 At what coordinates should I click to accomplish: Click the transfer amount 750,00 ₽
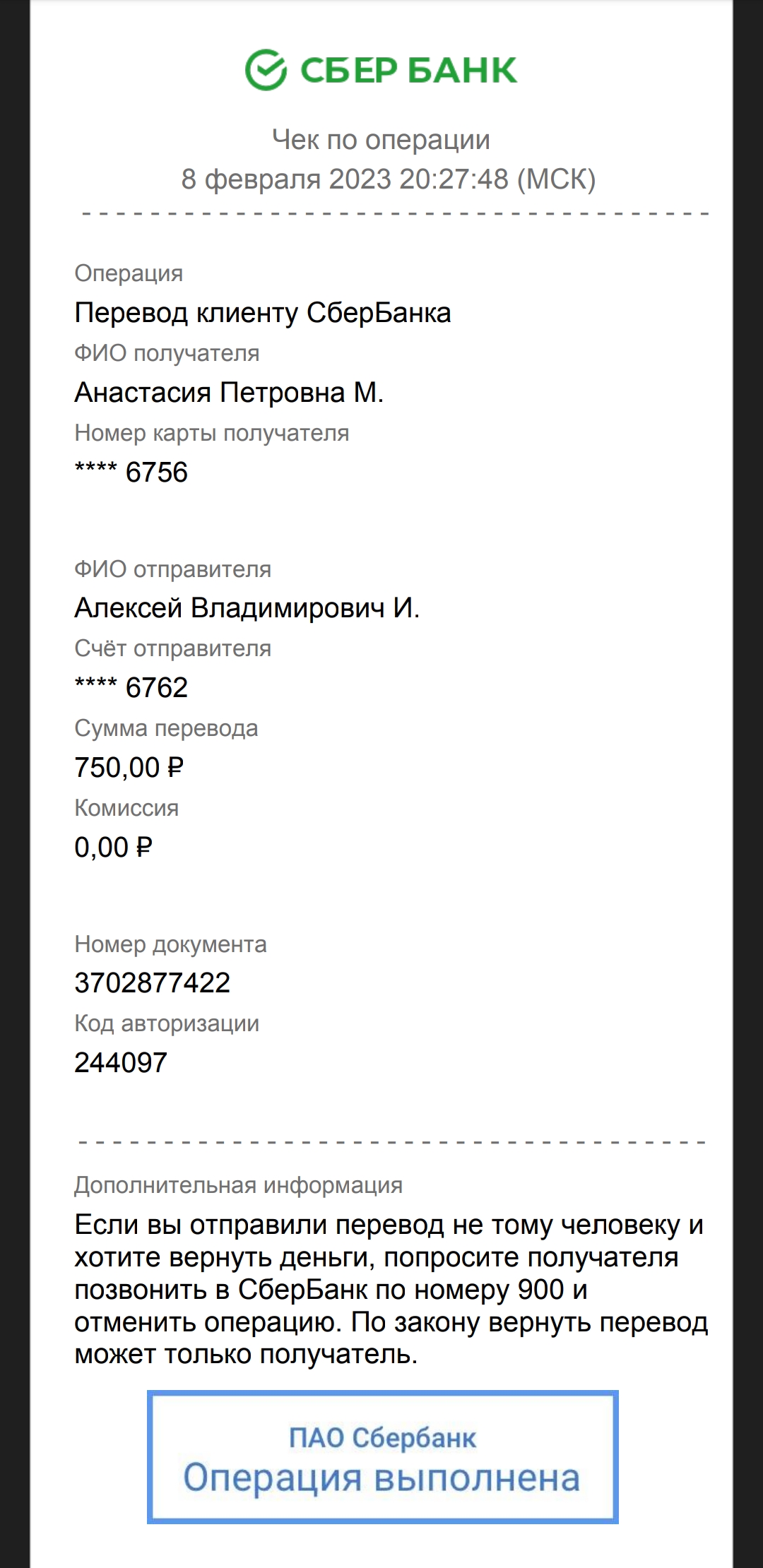(129, 768)
